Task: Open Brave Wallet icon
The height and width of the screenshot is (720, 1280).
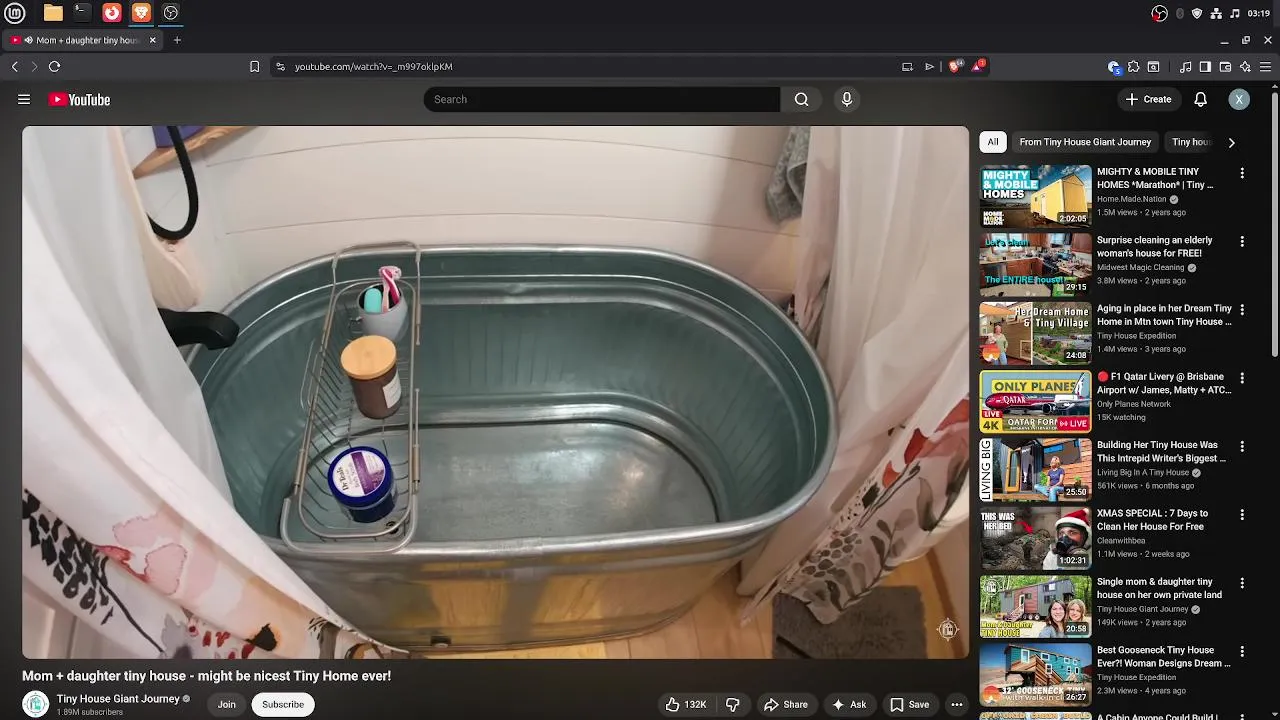Action: pyautogui.click(x=1225, y=67)
